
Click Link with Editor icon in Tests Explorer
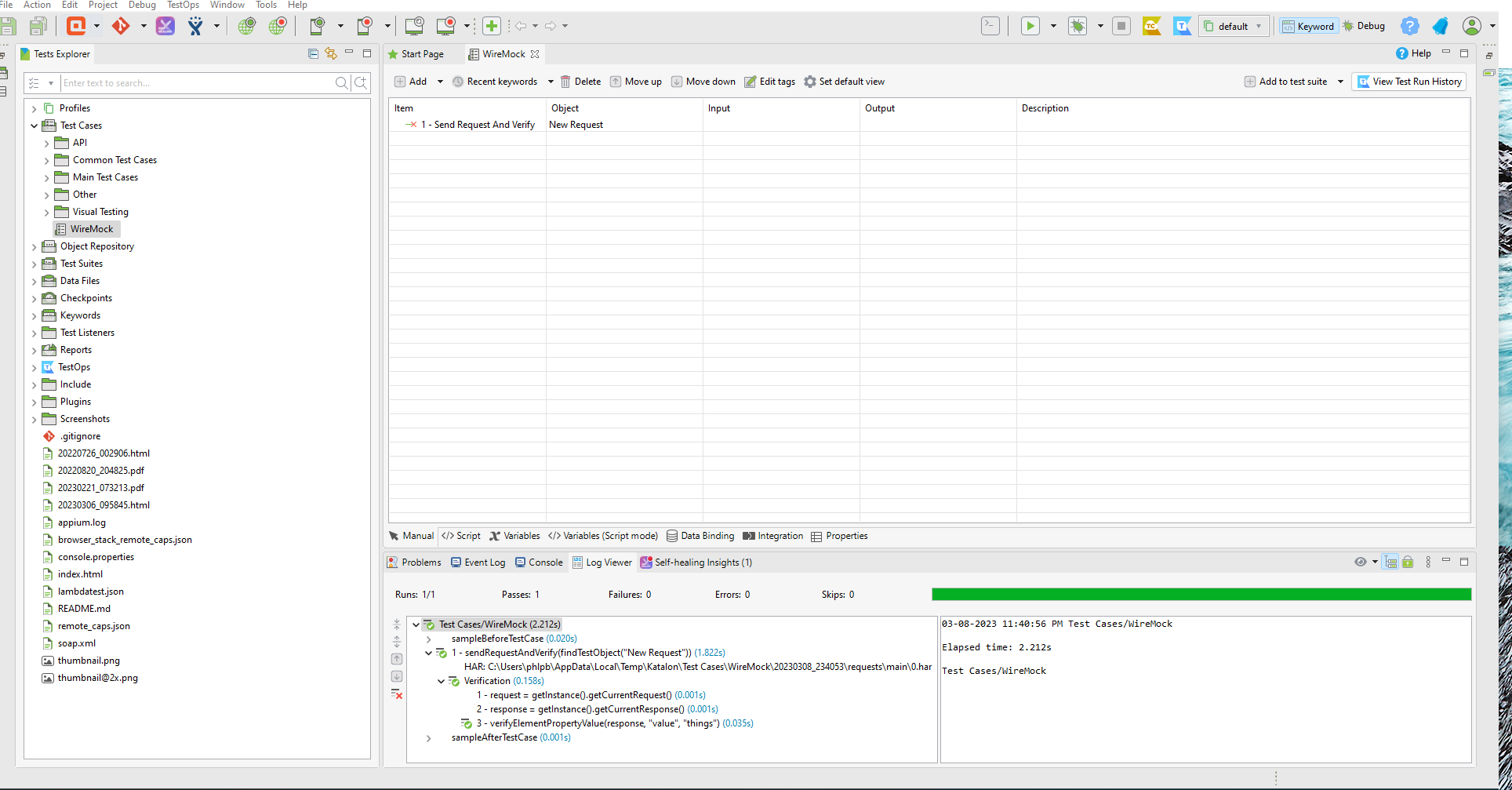tap(331, 53)
